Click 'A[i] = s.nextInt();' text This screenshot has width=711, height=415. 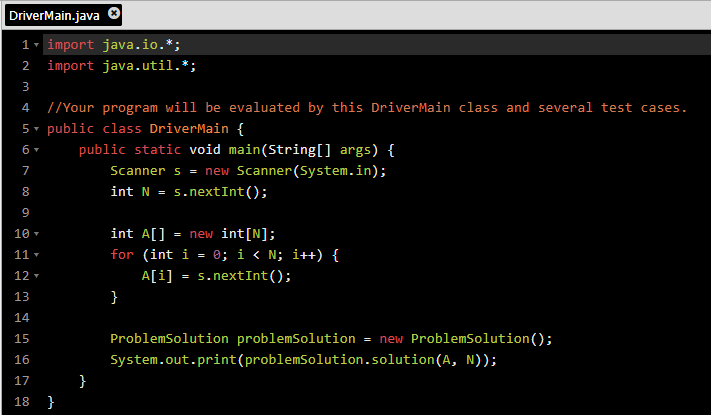[216, 276]
